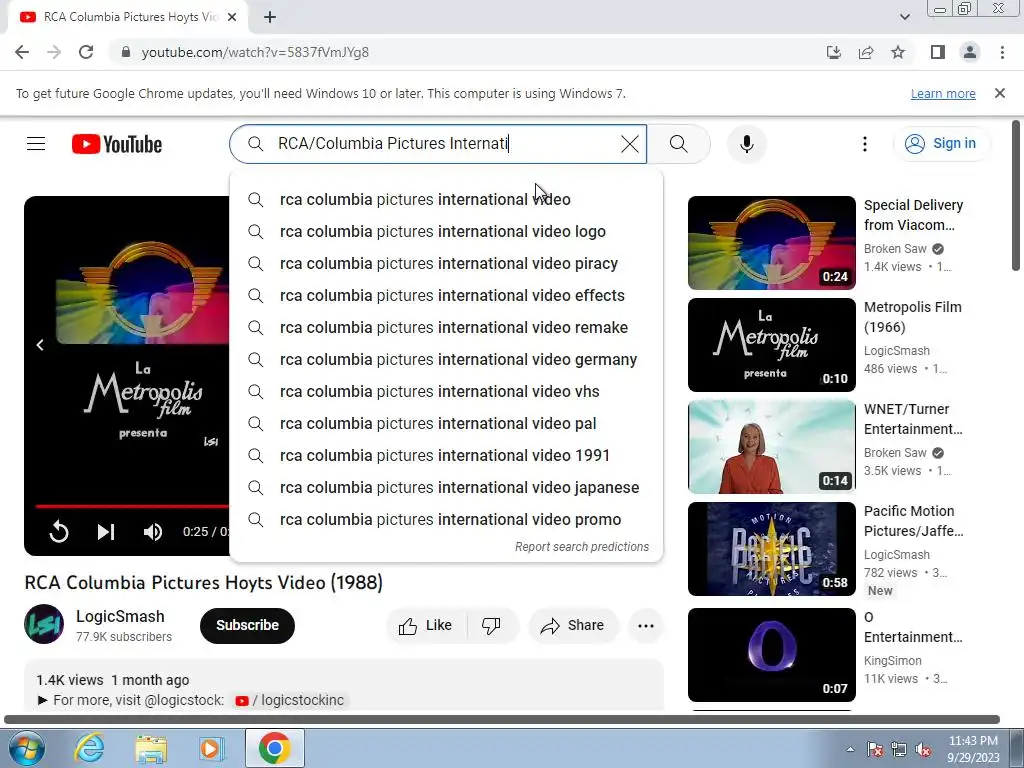
Task: Choose suggestion ending in 'video 1991'
Action: (x=446, y=455)
